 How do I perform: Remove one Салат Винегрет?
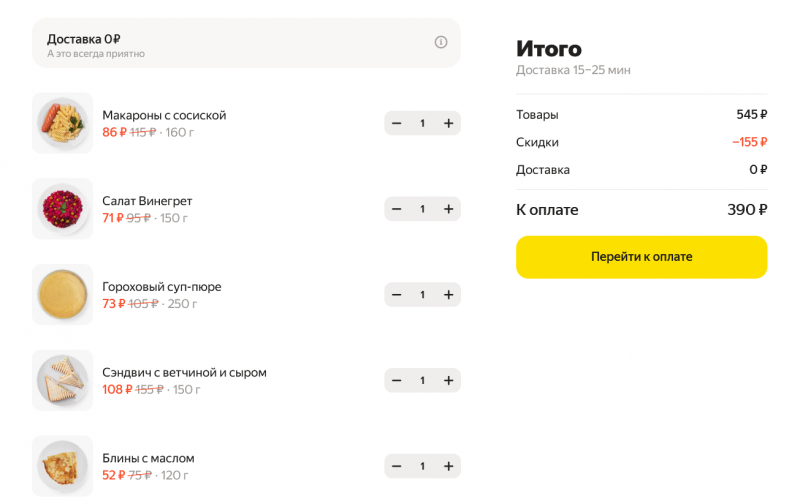pos(397,209)
